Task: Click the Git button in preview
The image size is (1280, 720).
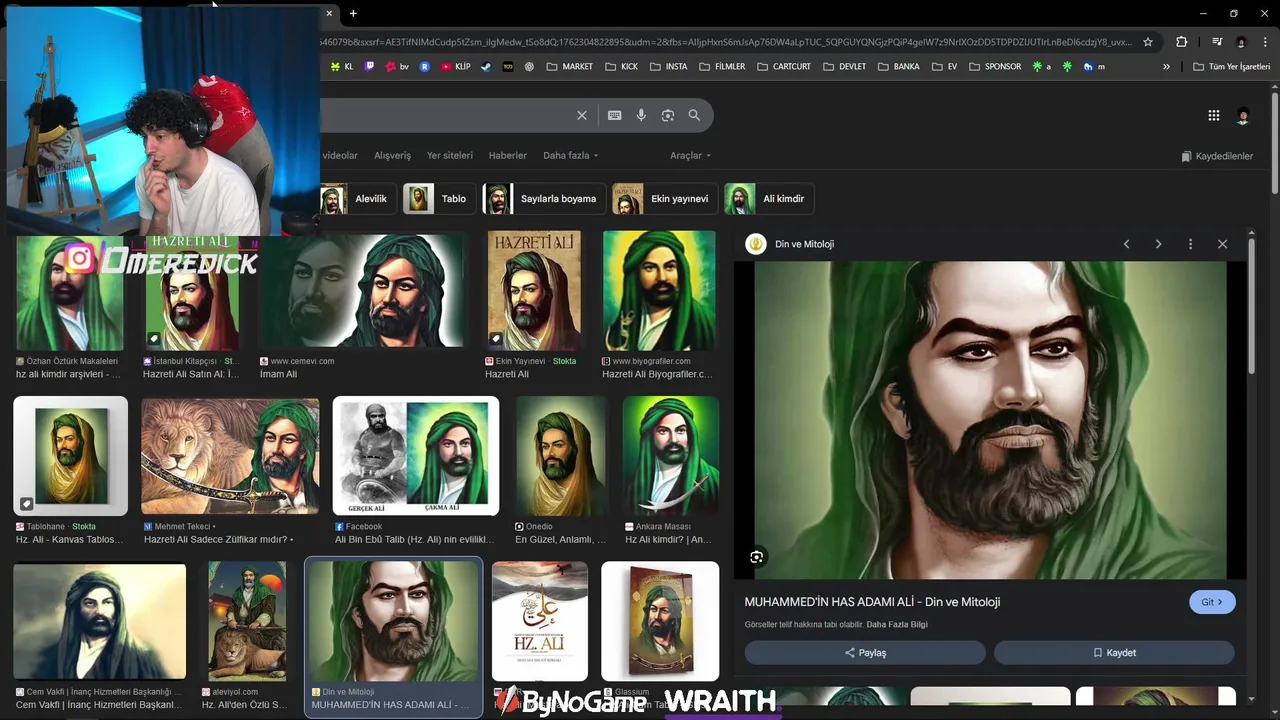Action: [1212, 602]
